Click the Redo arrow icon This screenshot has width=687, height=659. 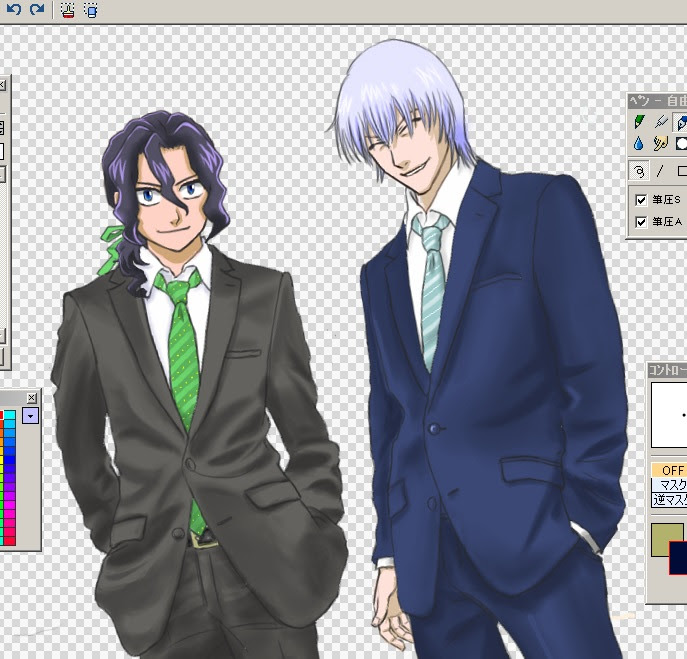tap(37, 9)
